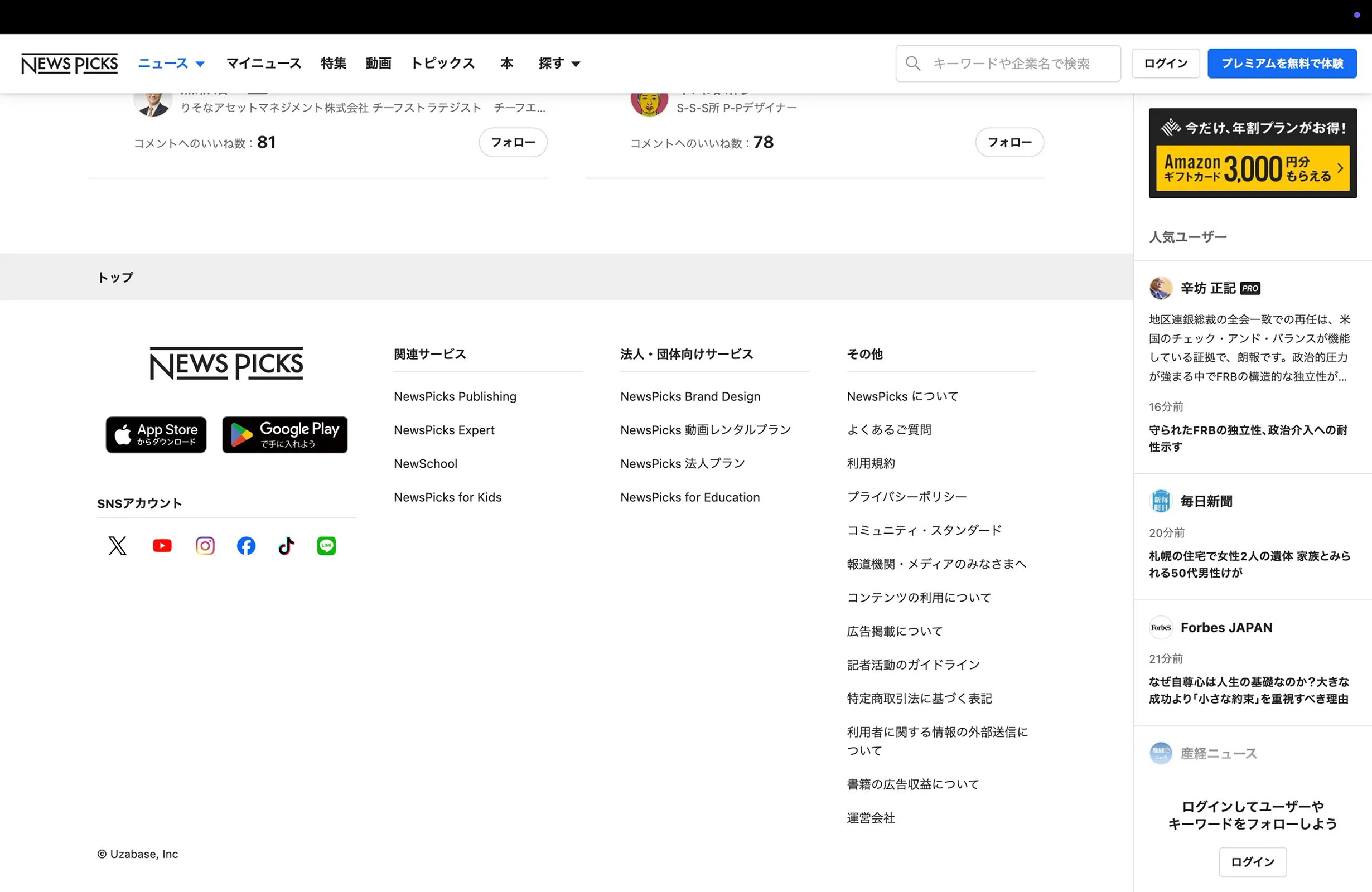Open よくあるご質問 link
1372x892 pixels.
[x=889, y=430]
